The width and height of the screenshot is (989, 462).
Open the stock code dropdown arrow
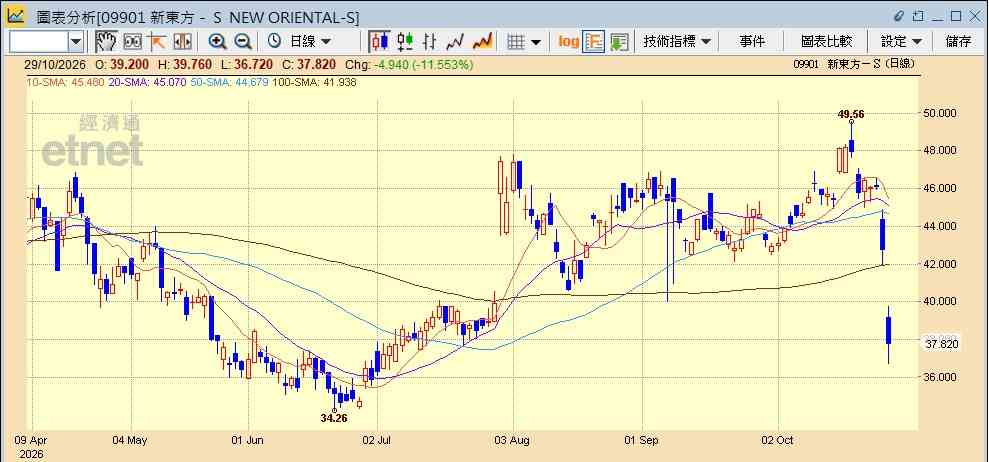point(76,42)
